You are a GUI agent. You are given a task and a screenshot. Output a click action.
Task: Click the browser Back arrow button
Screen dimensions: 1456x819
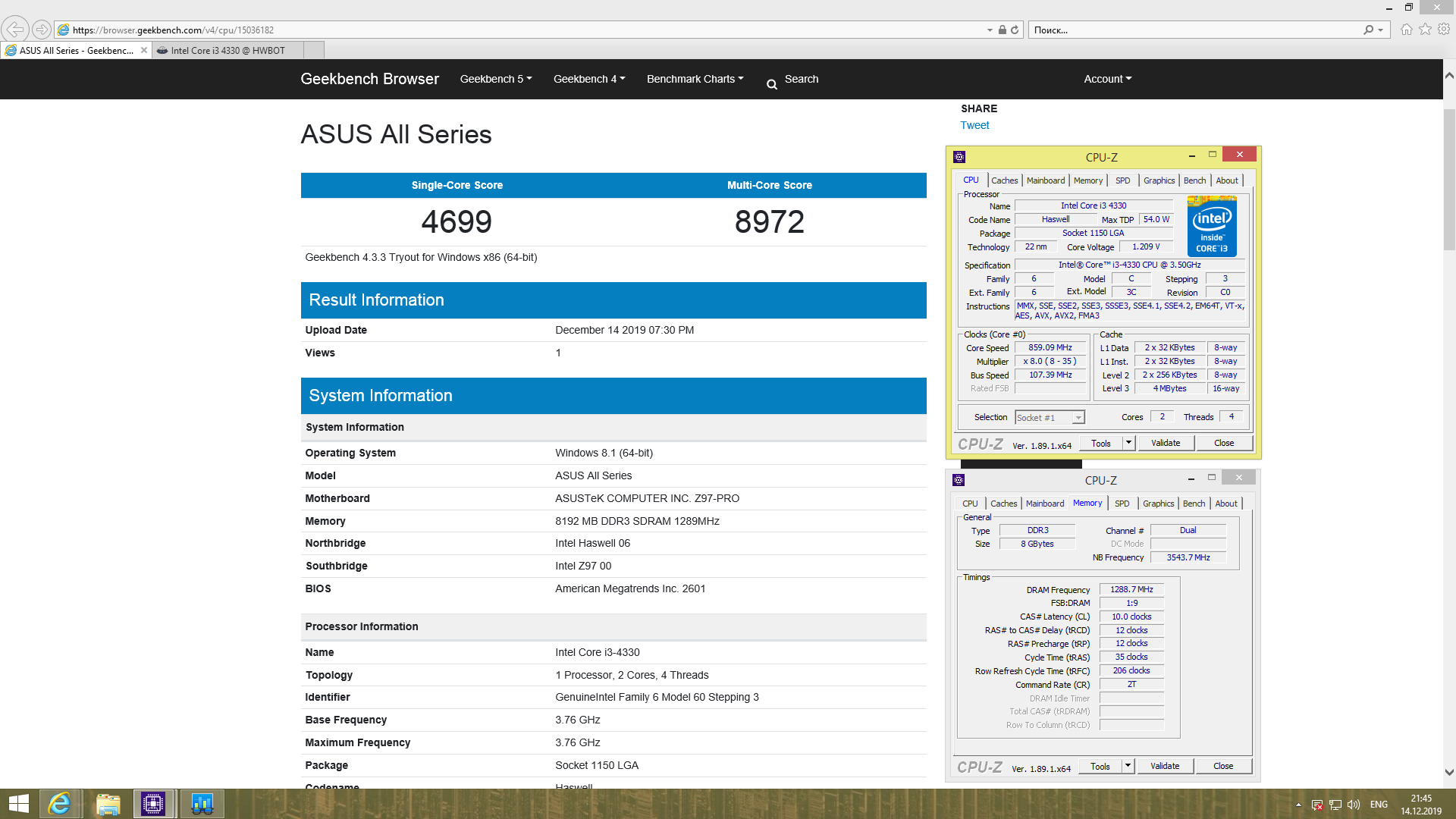pos(15,30)
